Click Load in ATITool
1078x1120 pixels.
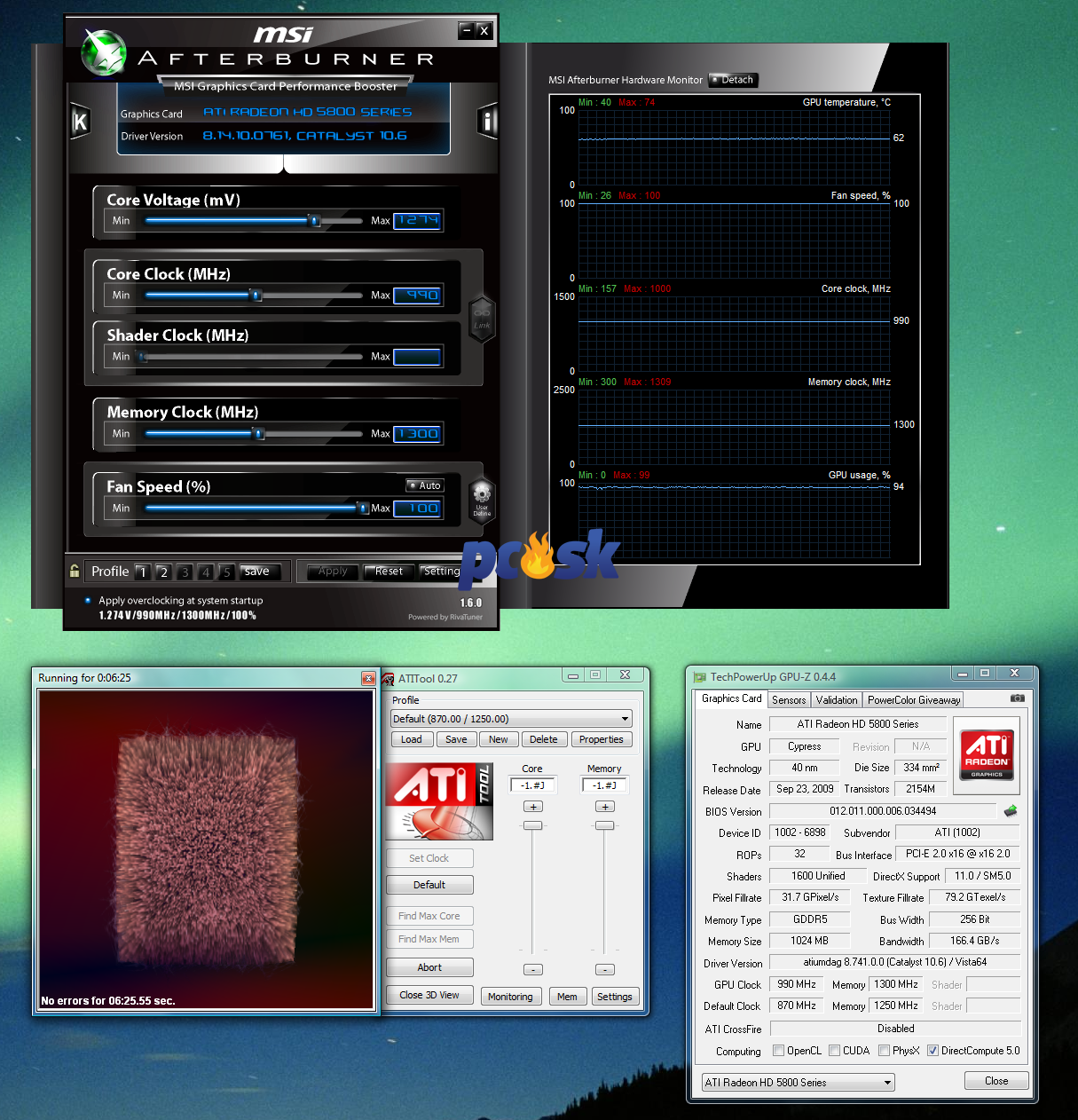[x=412, y=739]
